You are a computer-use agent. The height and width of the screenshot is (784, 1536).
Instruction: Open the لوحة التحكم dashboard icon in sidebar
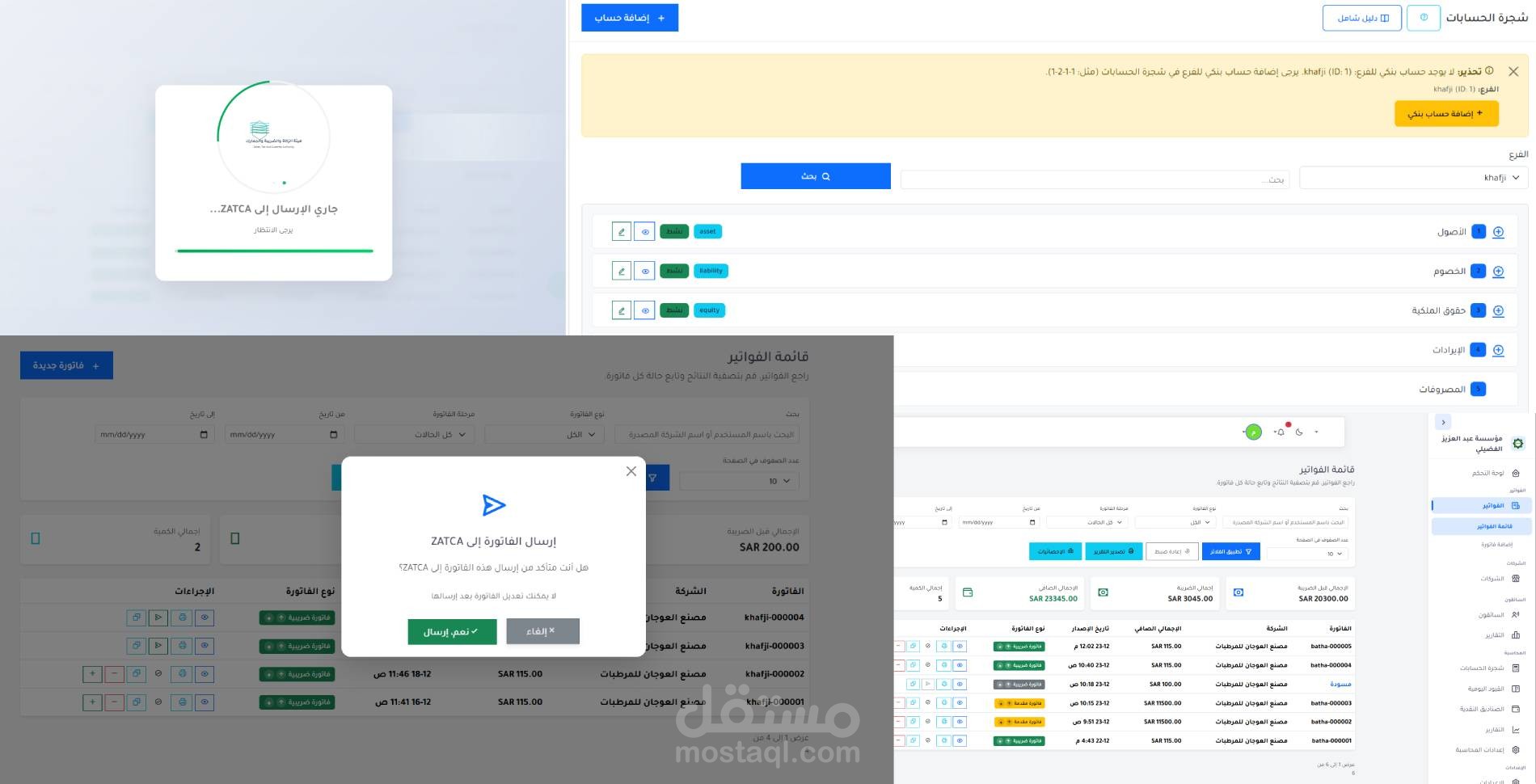[x=1515, y=474]
